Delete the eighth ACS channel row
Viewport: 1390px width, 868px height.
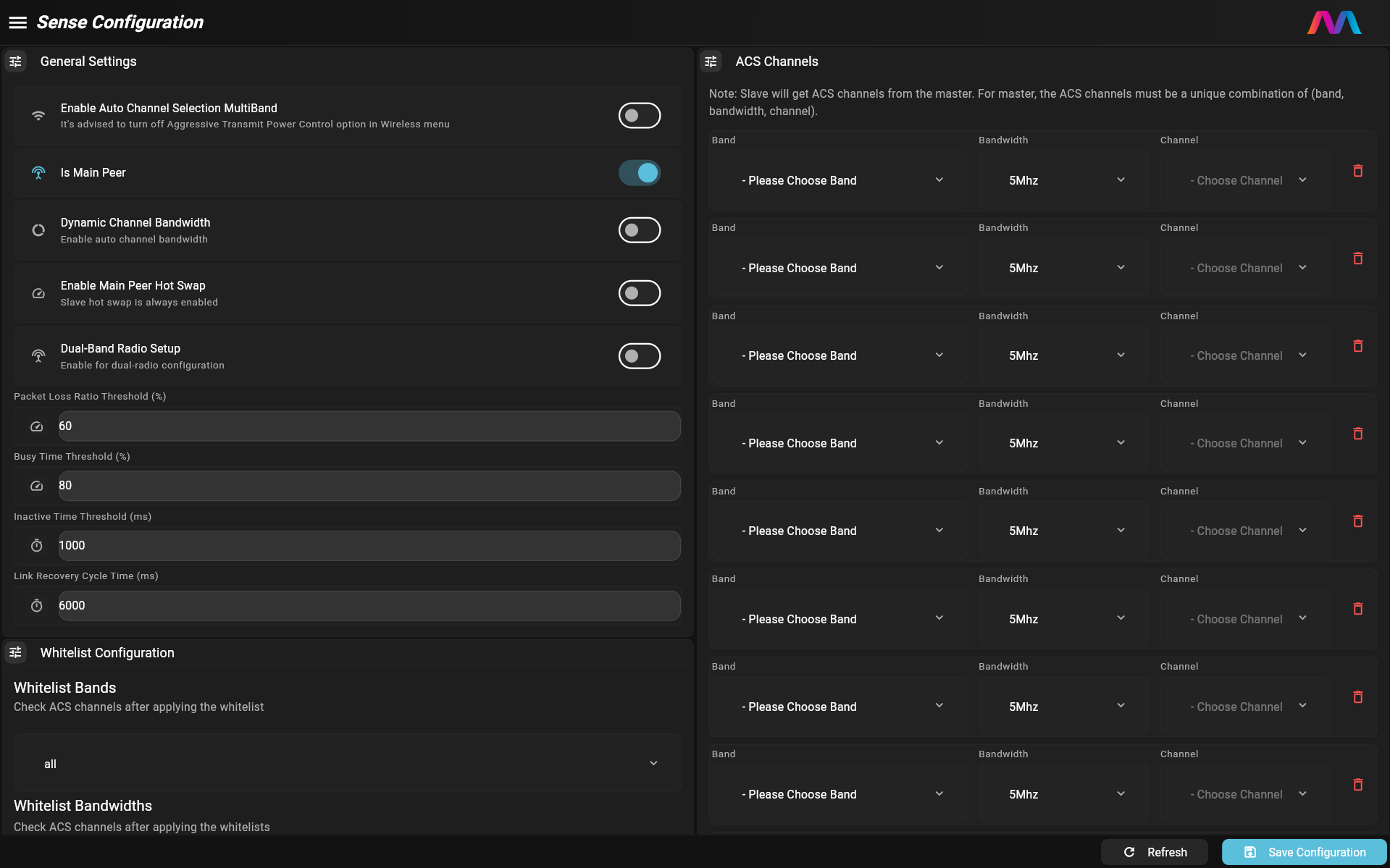pyautogui.click(x=1358, y=785)
